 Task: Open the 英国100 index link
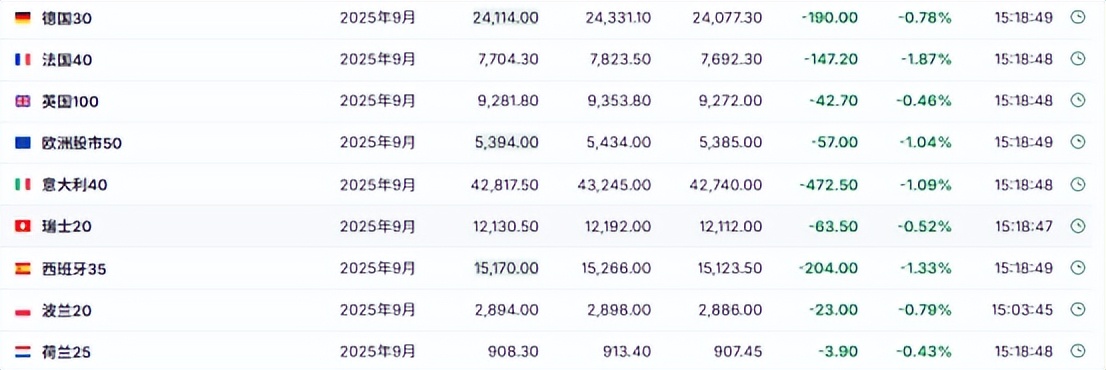coord(70,101)
